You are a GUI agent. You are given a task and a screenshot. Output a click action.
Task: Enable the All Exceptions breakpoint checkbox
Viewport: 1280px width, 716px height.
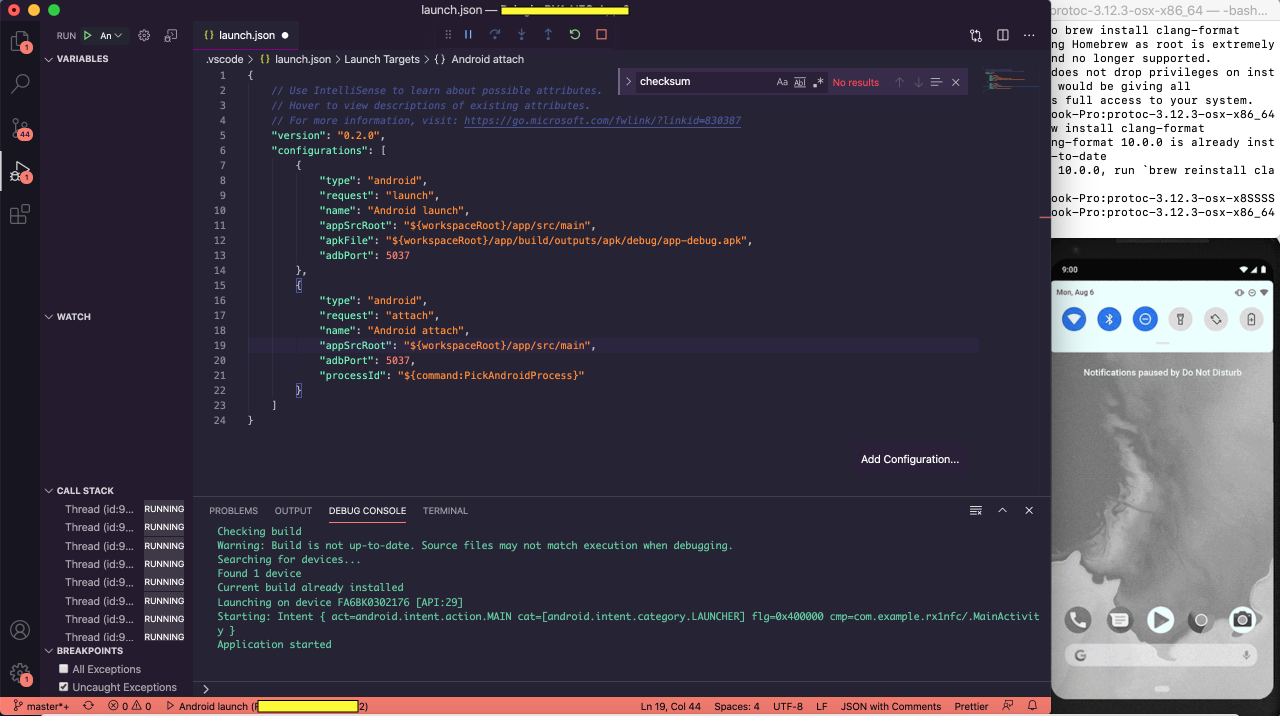point(64,669)
